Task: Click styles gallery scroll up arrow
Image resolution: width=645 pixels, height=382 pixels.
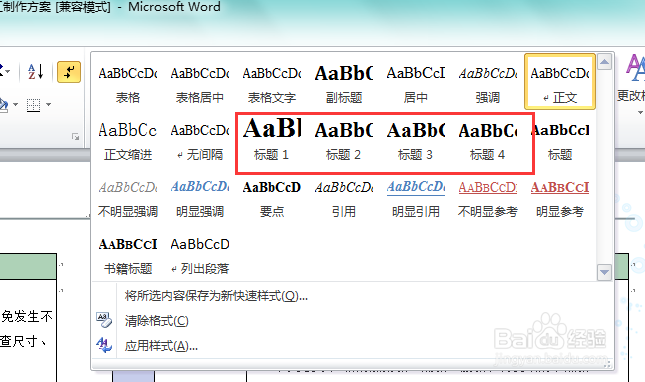Action: point(604,62)
